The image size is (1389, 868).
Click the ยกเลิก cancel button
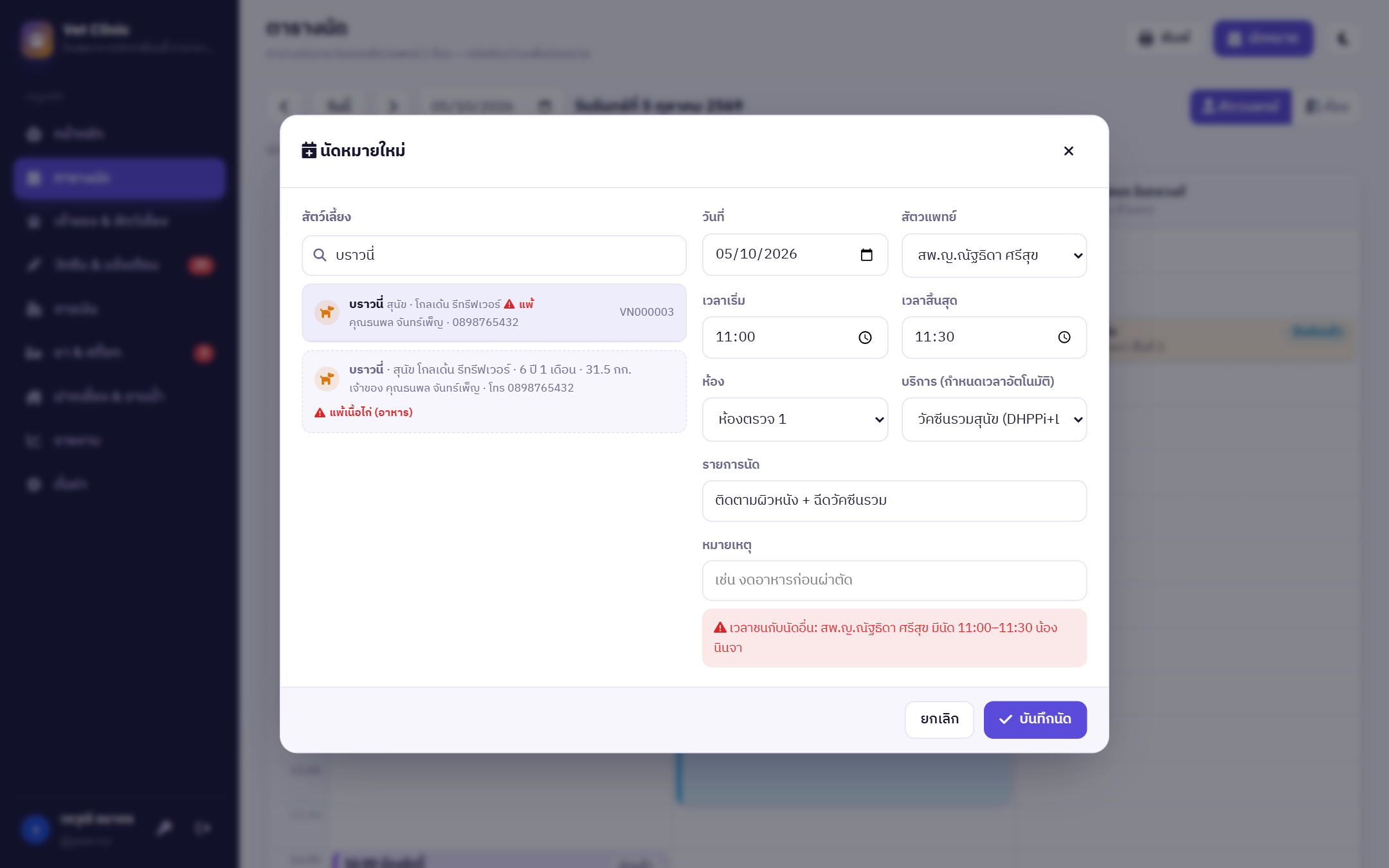coord(939,719)
